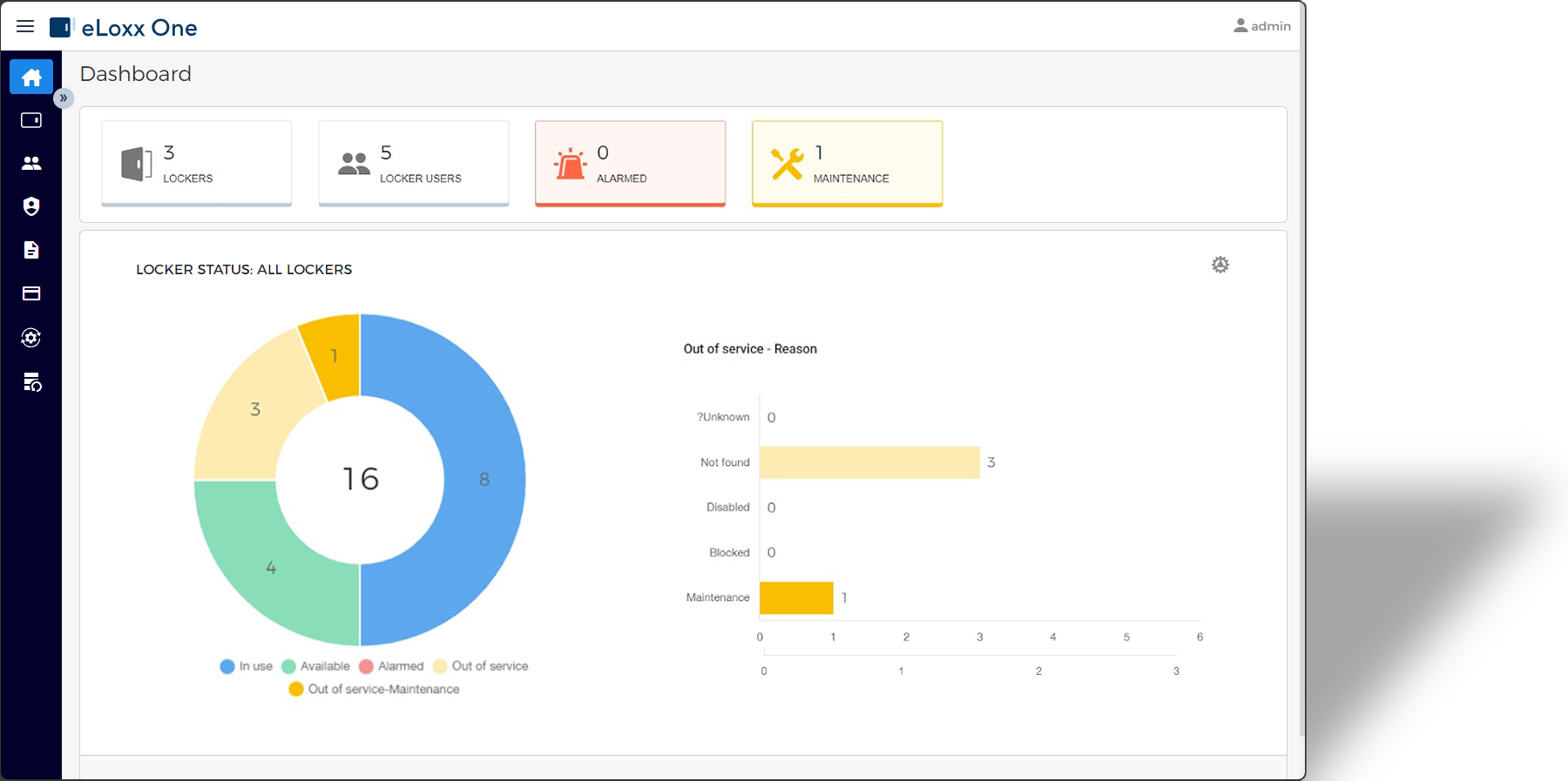The image size is (1568, 781).
Task: Click the 'Blocked' bar chart label
Action: click(x=729, y=553)
